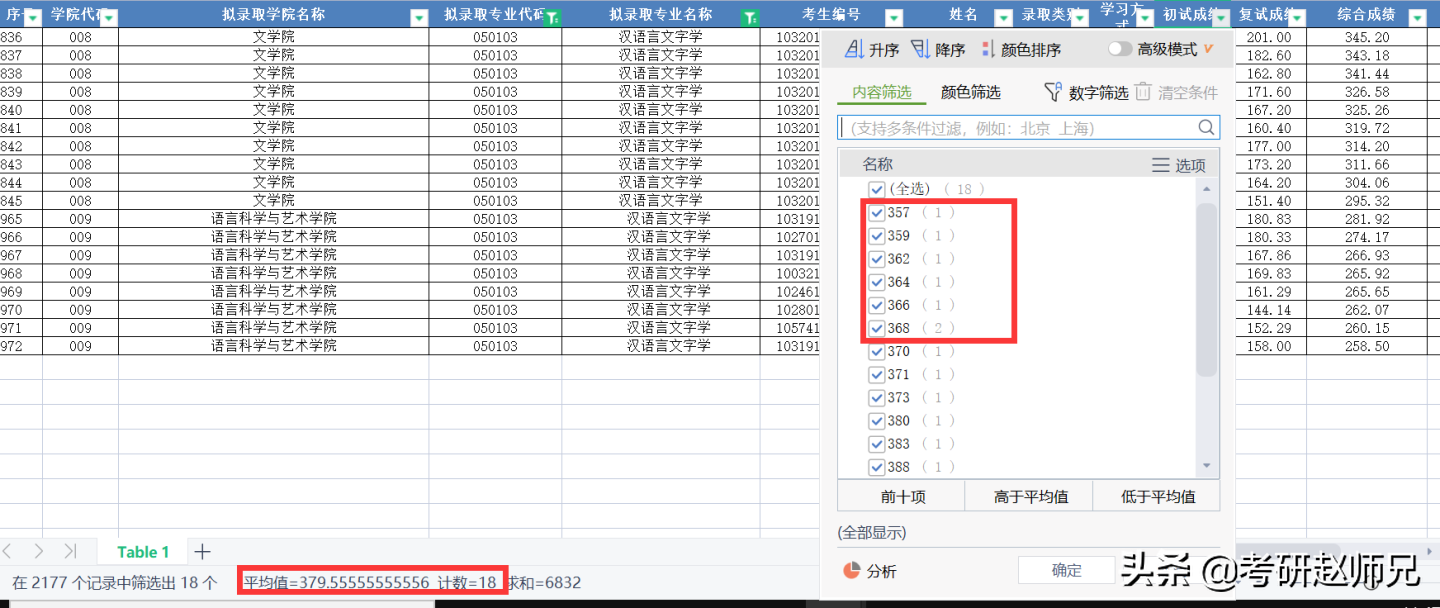Image resolution: width=1440 pixels, height=608 pixels.
Task: Click the magnifier icon in filter search box
Action: click(1206, 127)
